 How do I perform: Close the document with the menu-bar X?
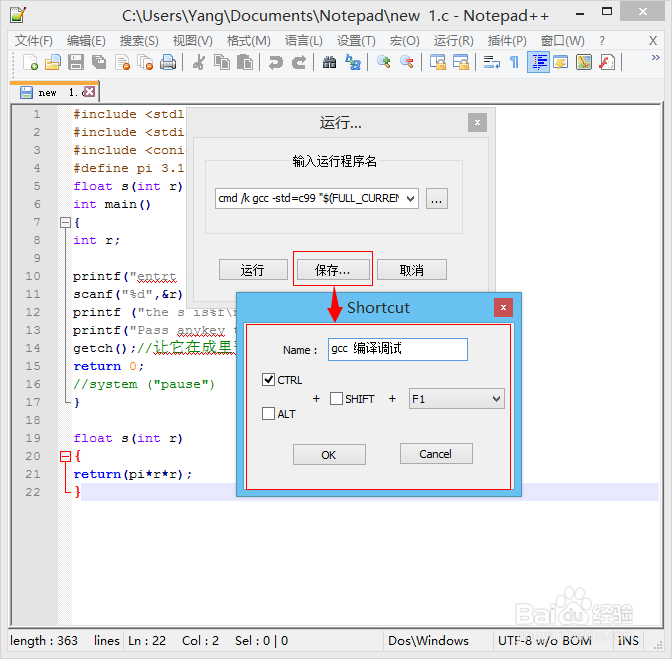coord(653,41)
